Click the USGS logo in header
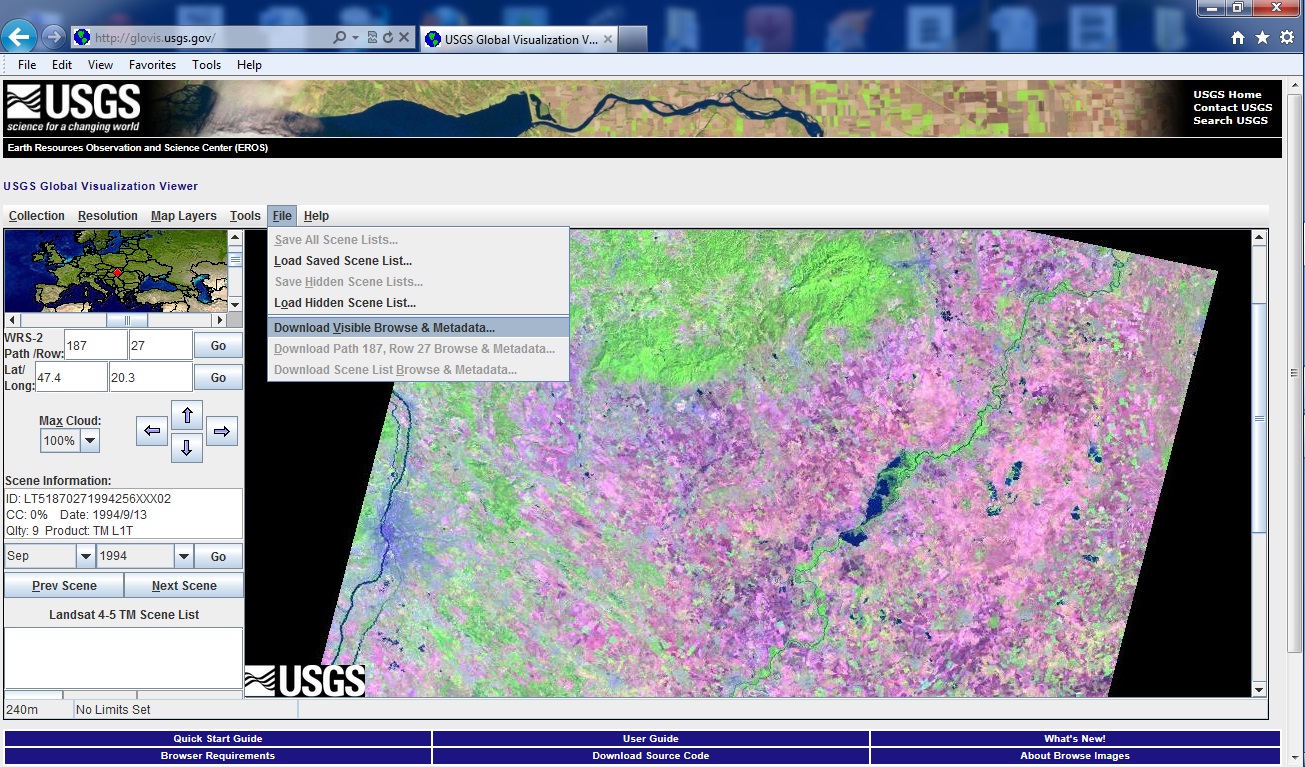 pos(73,108)
